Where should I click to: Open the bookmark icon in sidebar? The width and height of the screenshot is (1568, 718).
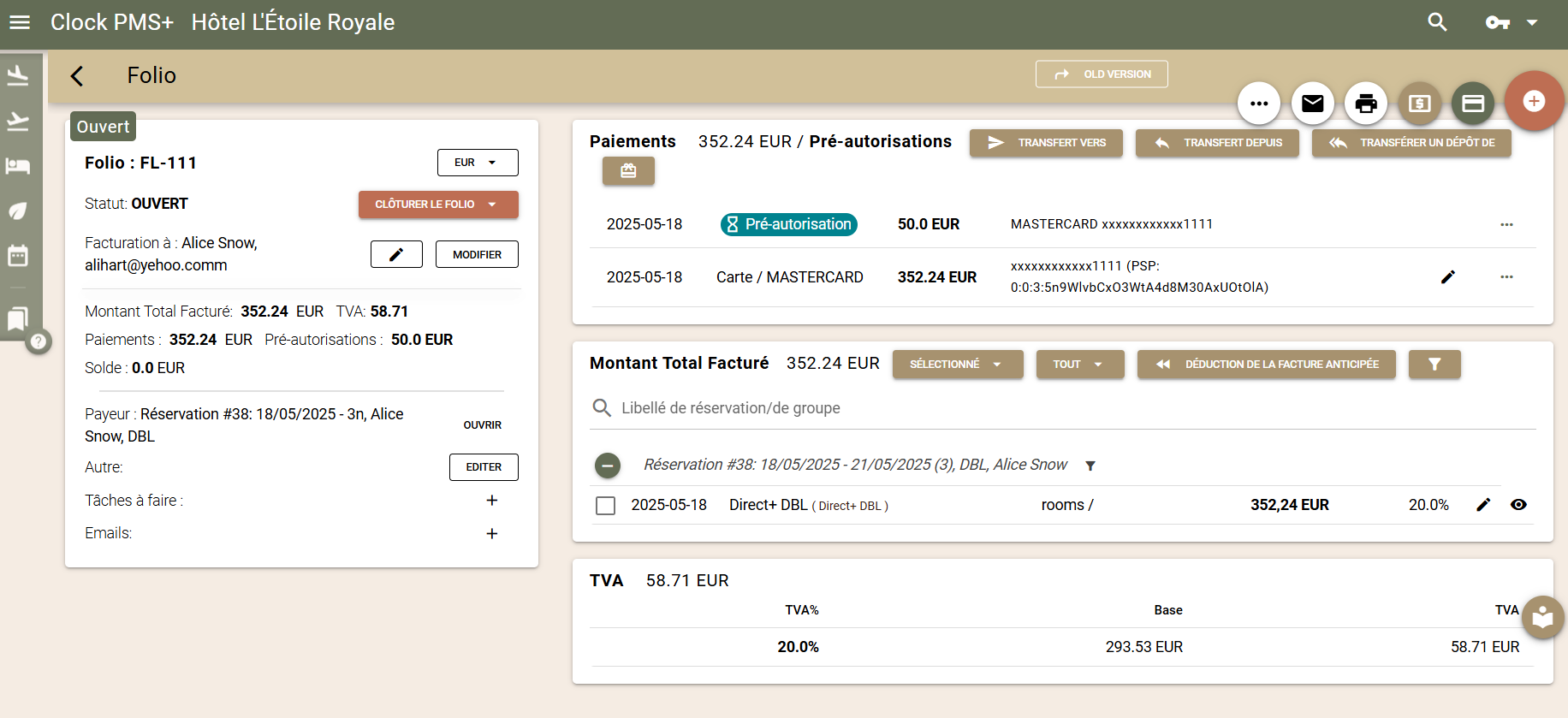pos(18,318)
